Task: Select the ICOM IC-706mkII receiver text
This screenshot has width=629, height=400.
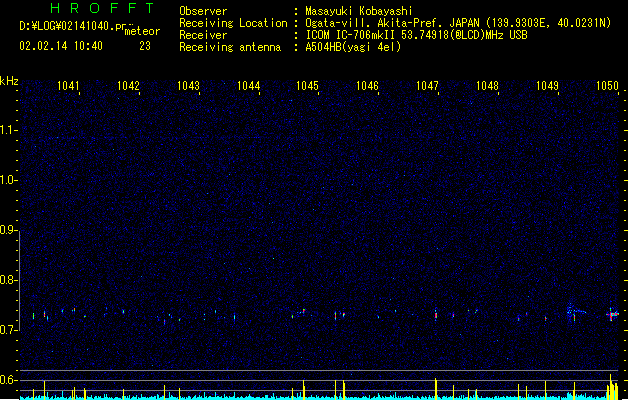Action: [416, 35]
